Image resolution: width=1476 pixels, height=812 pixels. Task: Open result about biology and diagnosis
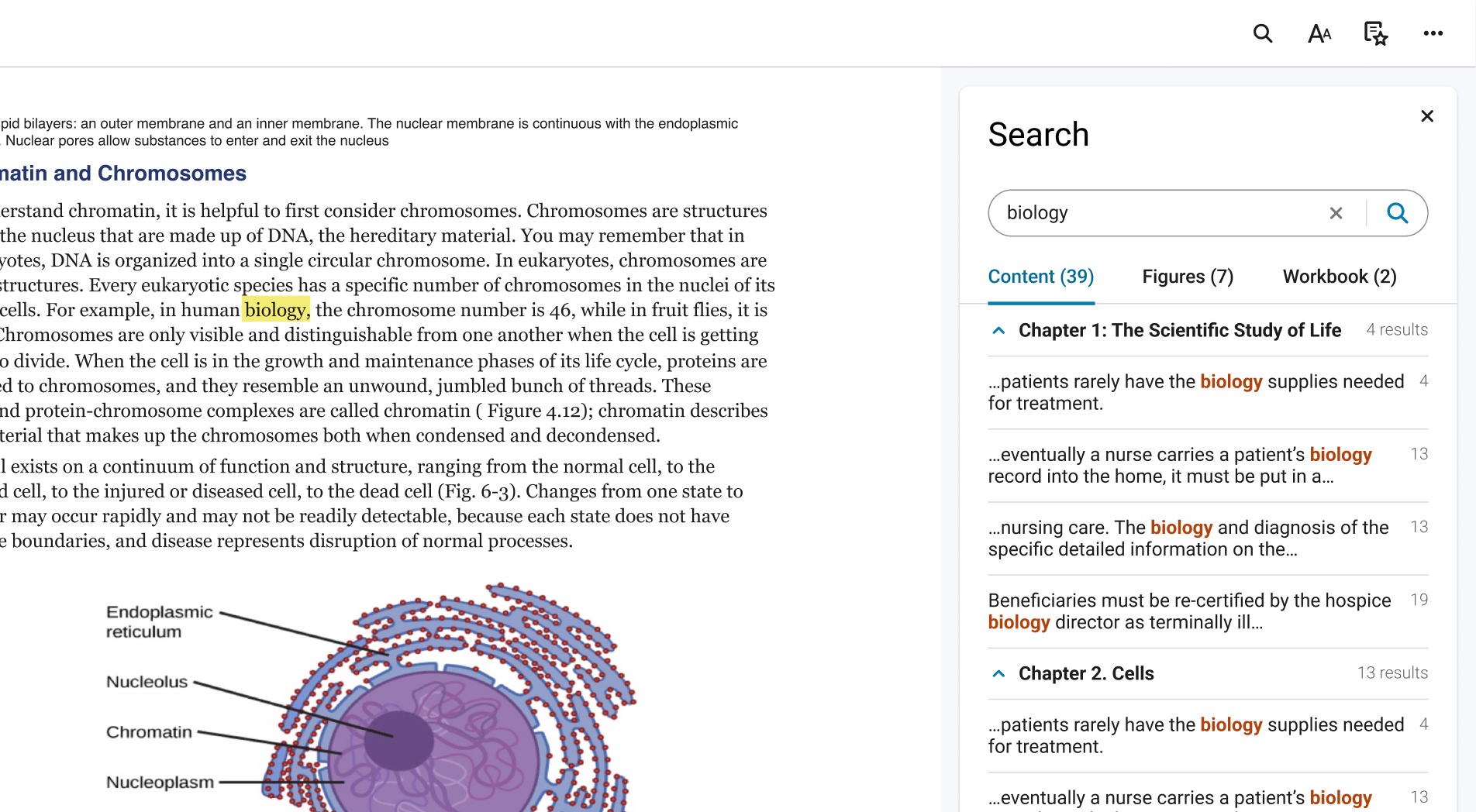pos(1188,538)
